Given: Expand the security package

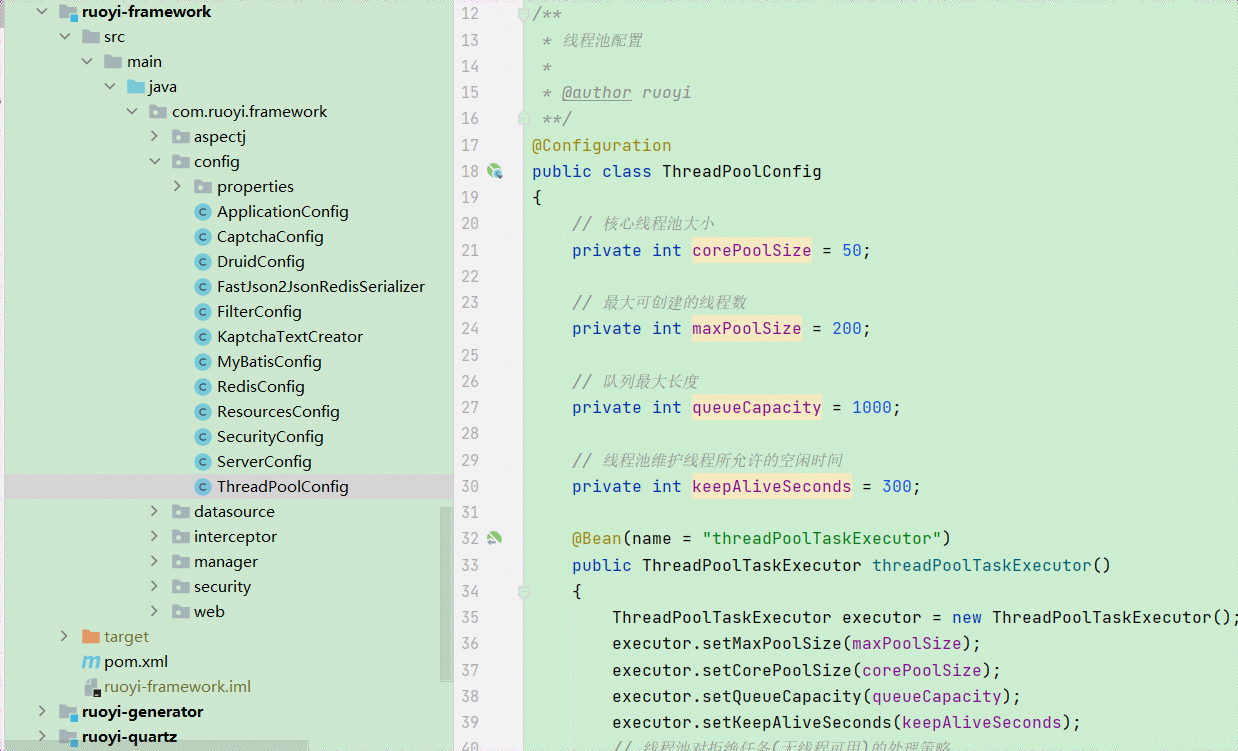Looking at the screenshot, I should (155, 587).
